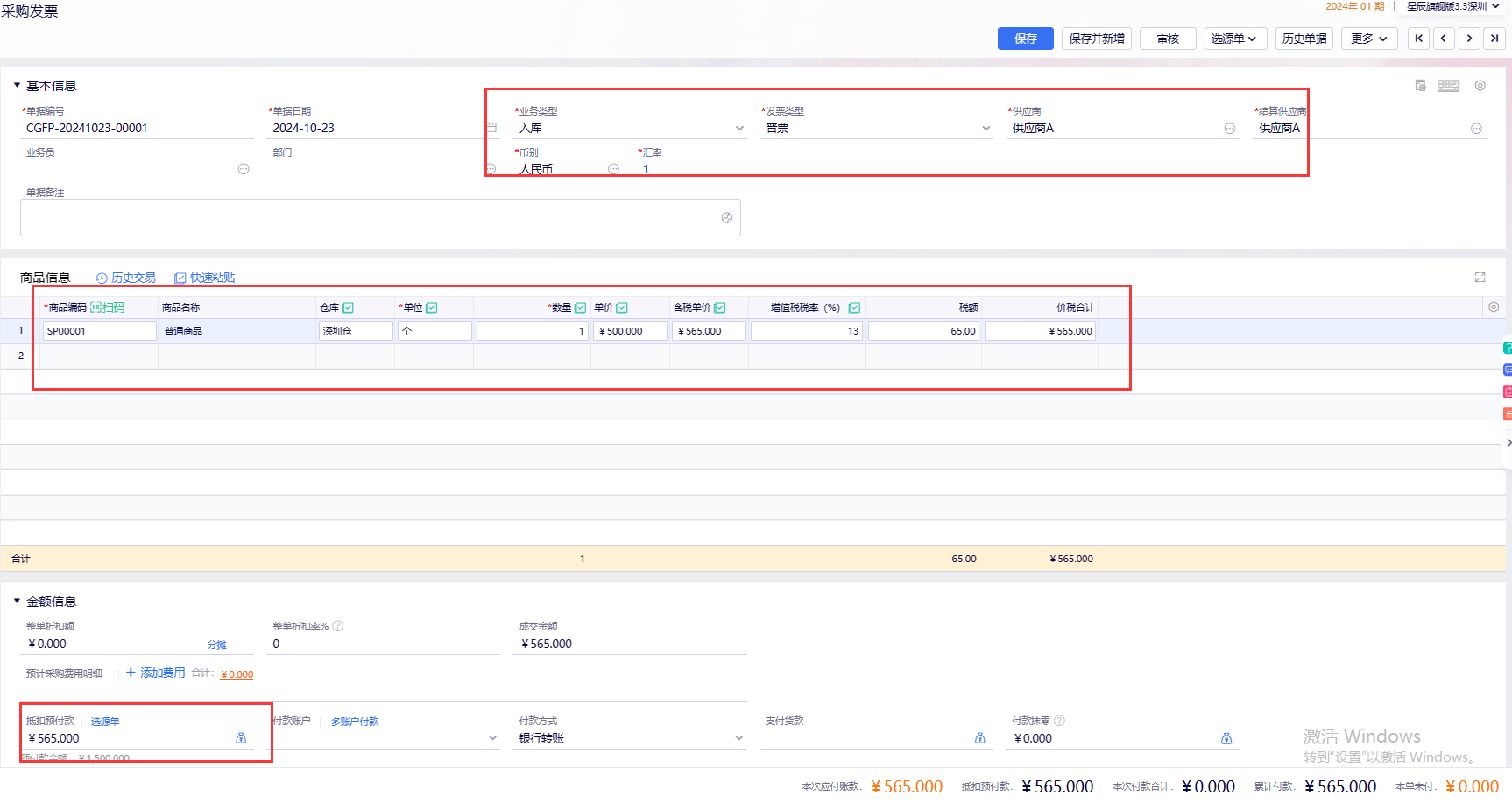Image resolution: width=1512 pixels, height=803 pixels.
Task: Click the fullscreen icon of 商品信息 table
Action: point(1480,278)
